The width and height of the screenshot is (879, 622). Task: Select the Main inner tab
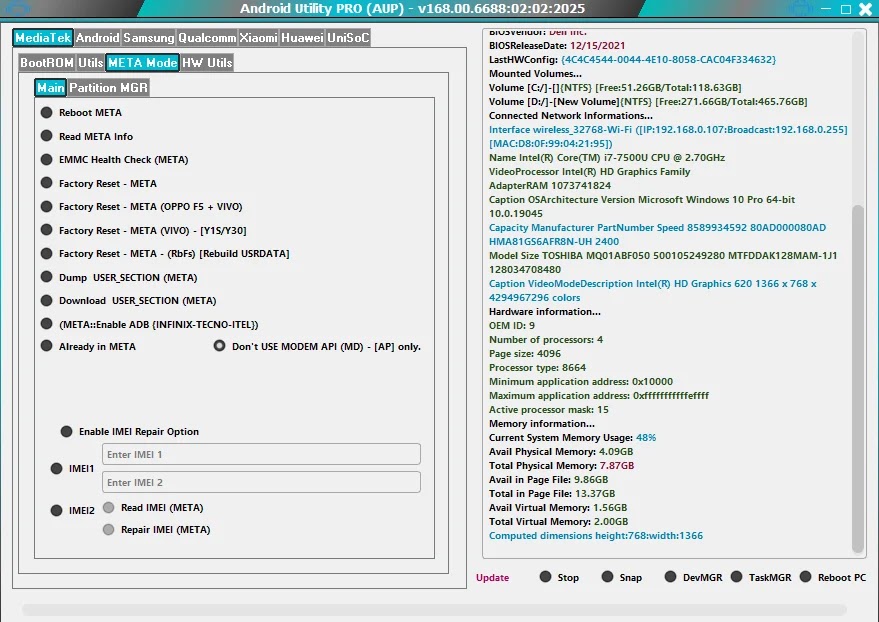click(x=50, y=87)
